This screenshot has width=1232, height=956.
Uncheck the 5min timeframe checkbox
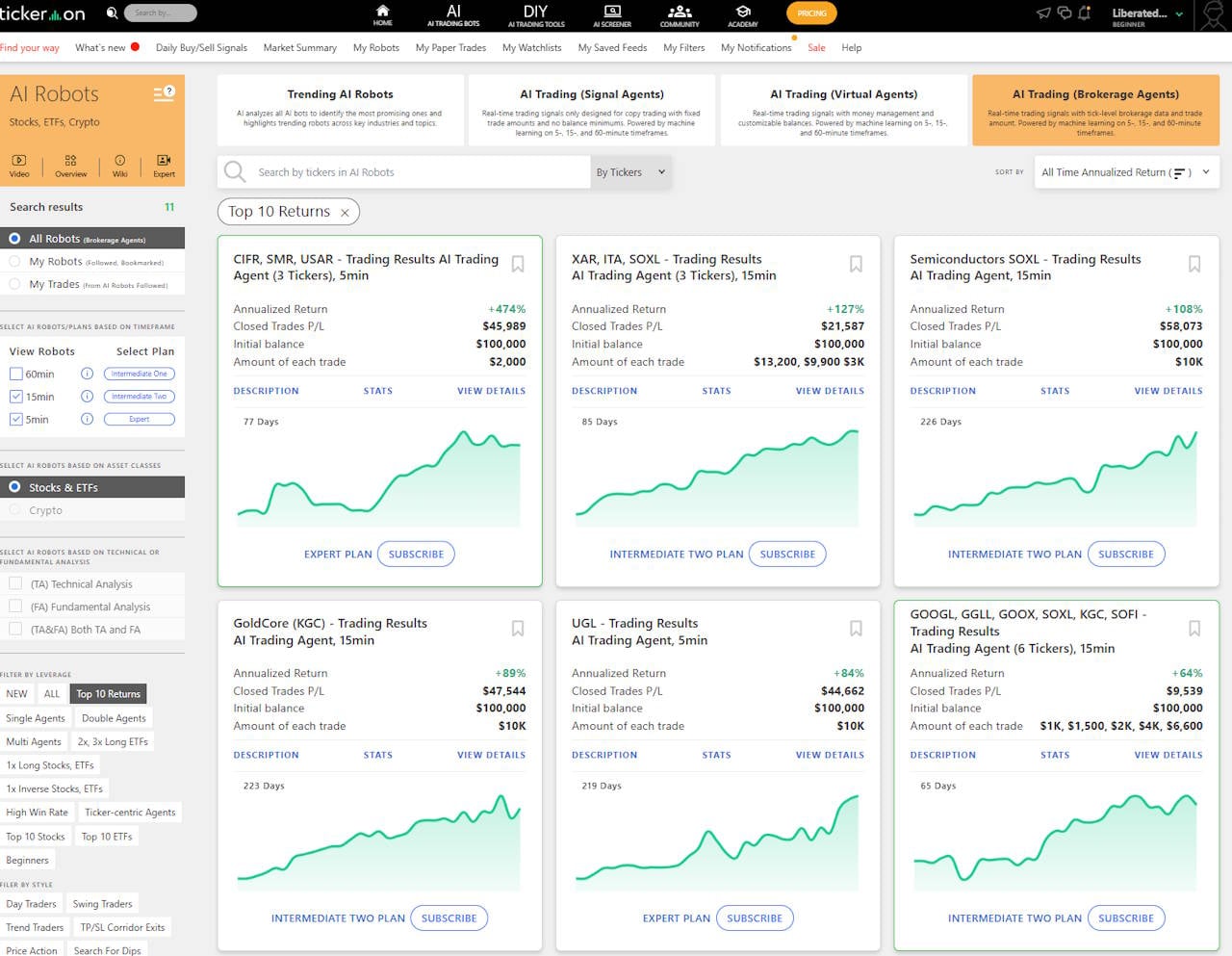[15, 420]
